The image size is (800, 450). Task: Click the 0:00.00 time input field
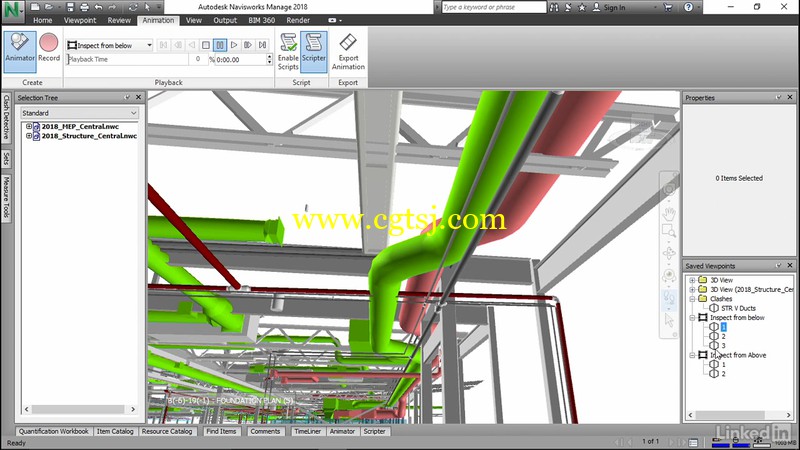(x=240, y=60)
